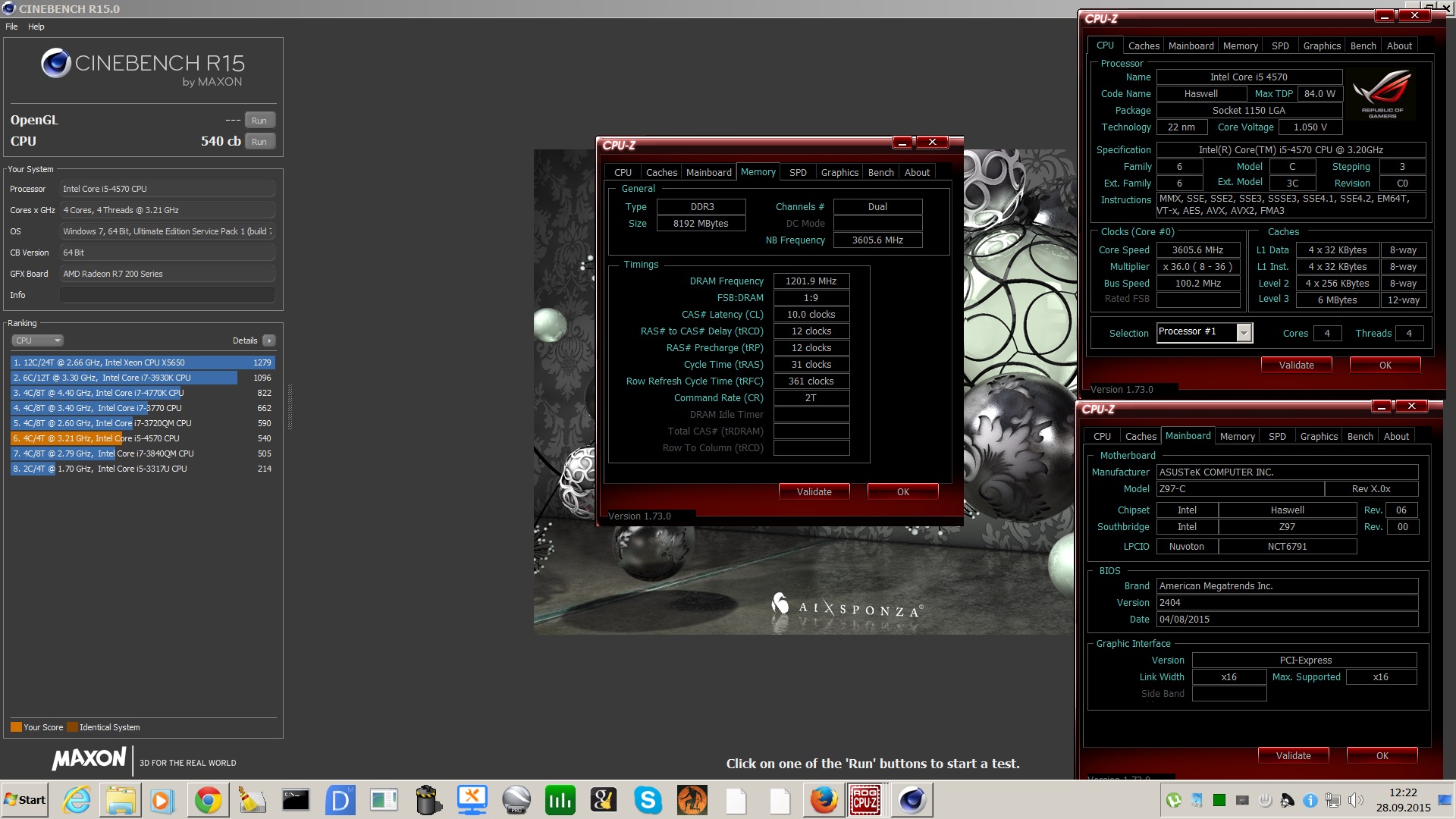Select ranking row Core i5-3317U CPU
This screenshot has height=819, width=1456.
pos(142,469)
